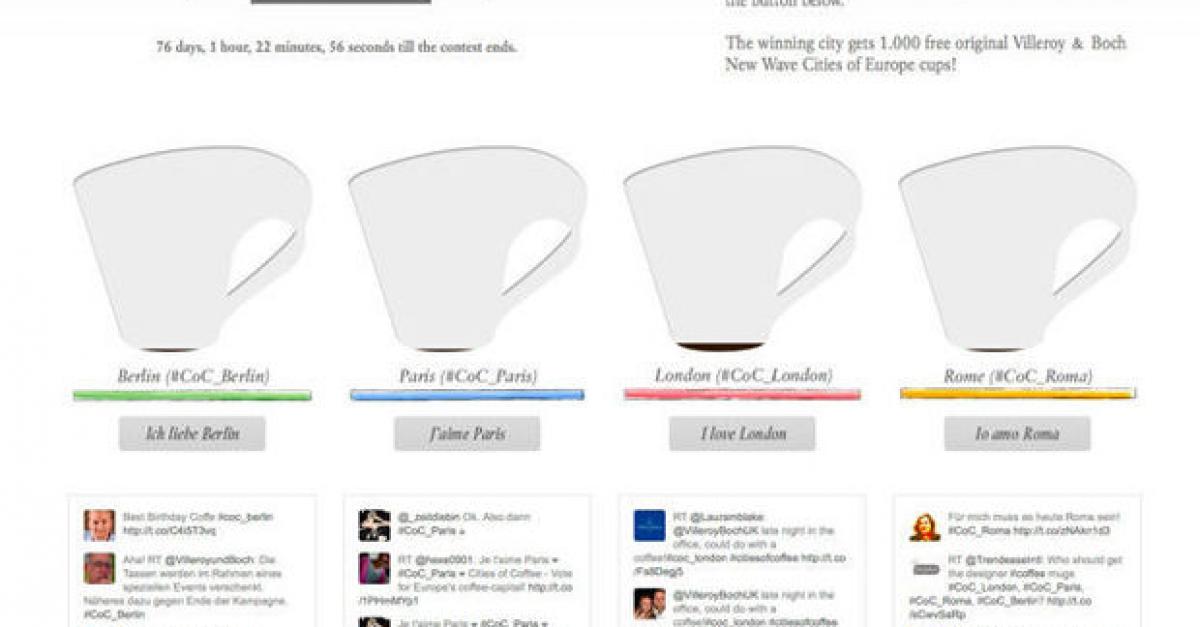This screenshot has width=1200, height=627.
Task: Click the Paris coffee cup image
Action: 467,250
